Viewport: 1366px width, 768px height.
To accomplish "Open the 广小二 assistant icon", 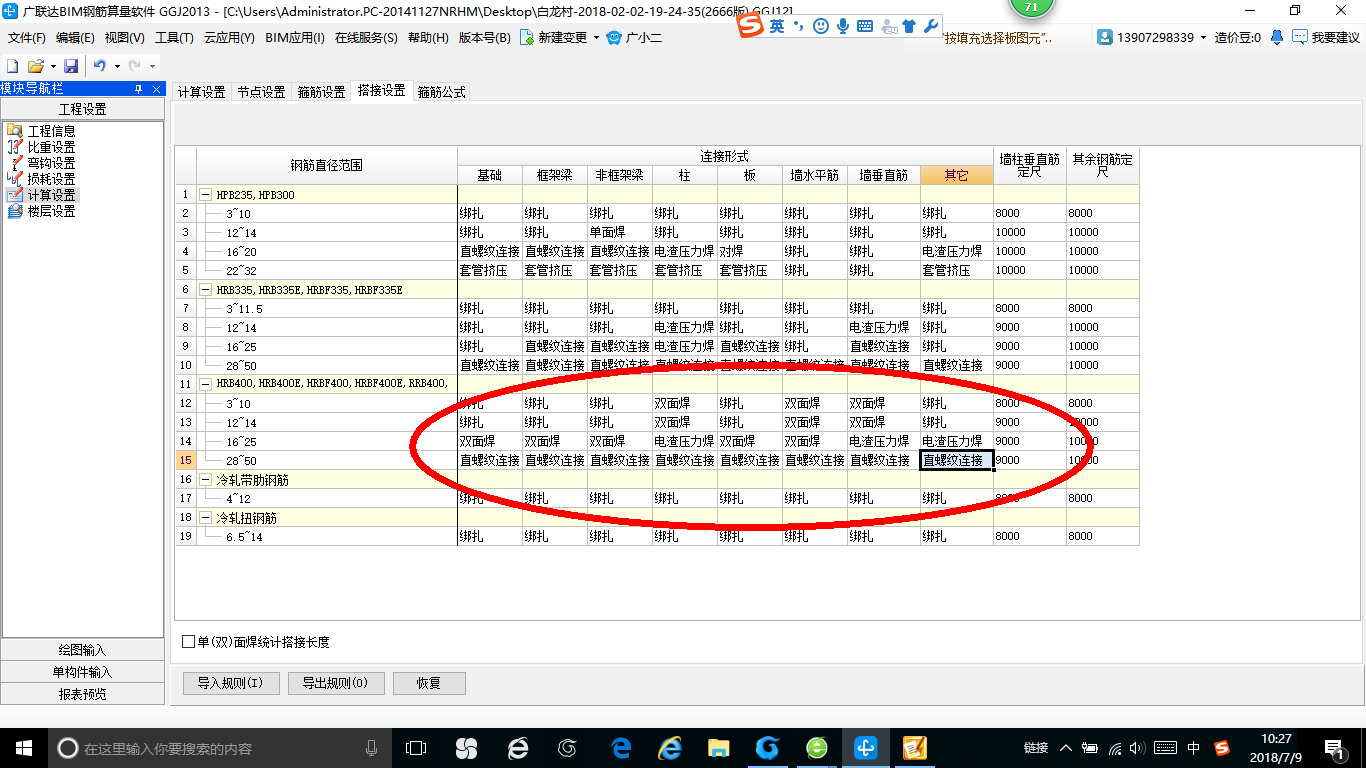I will (614, 38).
